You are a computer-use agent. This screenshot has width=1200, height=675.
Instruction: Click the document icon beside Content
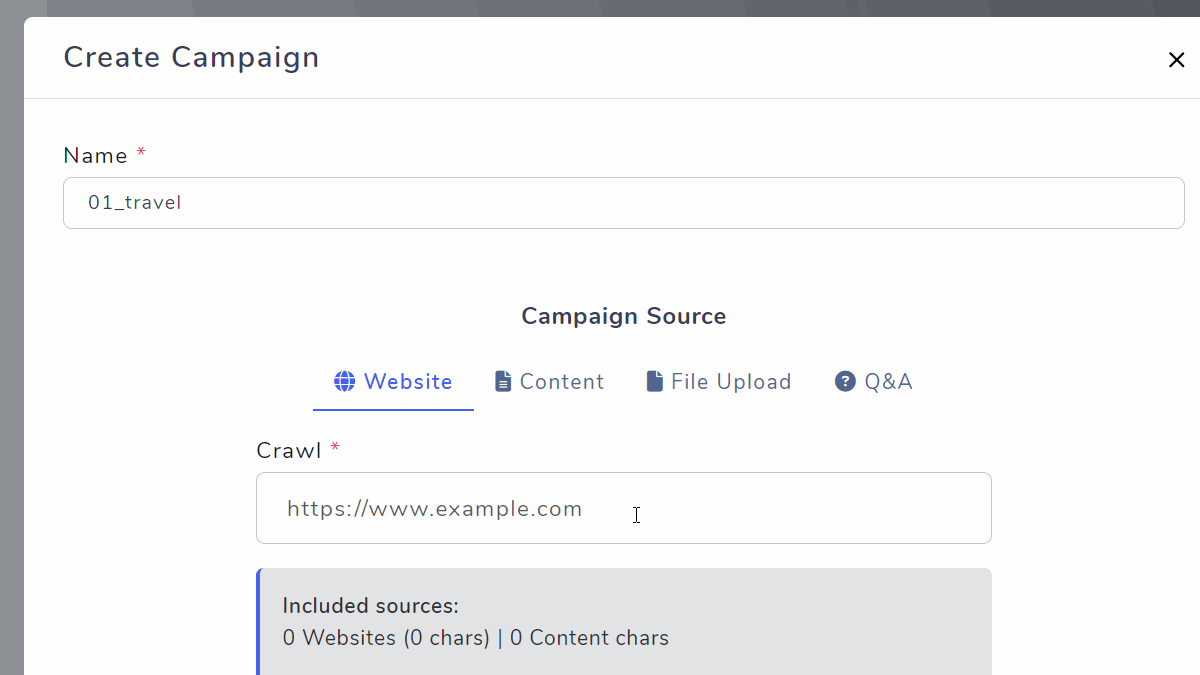503,381
